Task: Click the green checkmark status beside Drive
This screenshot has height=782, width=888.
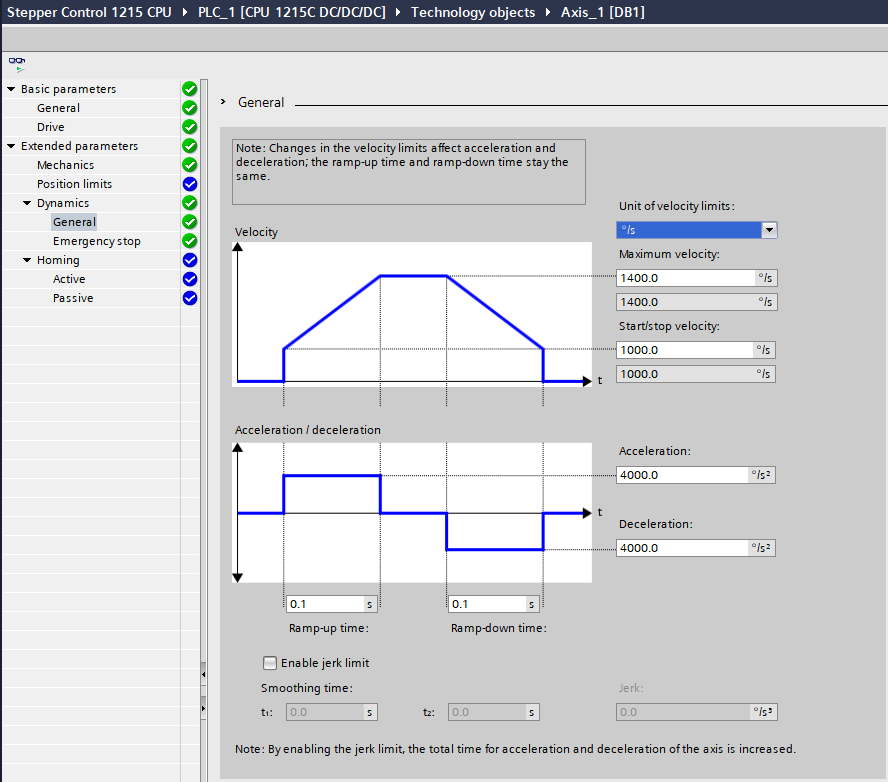Action: [x=190, y=127]
